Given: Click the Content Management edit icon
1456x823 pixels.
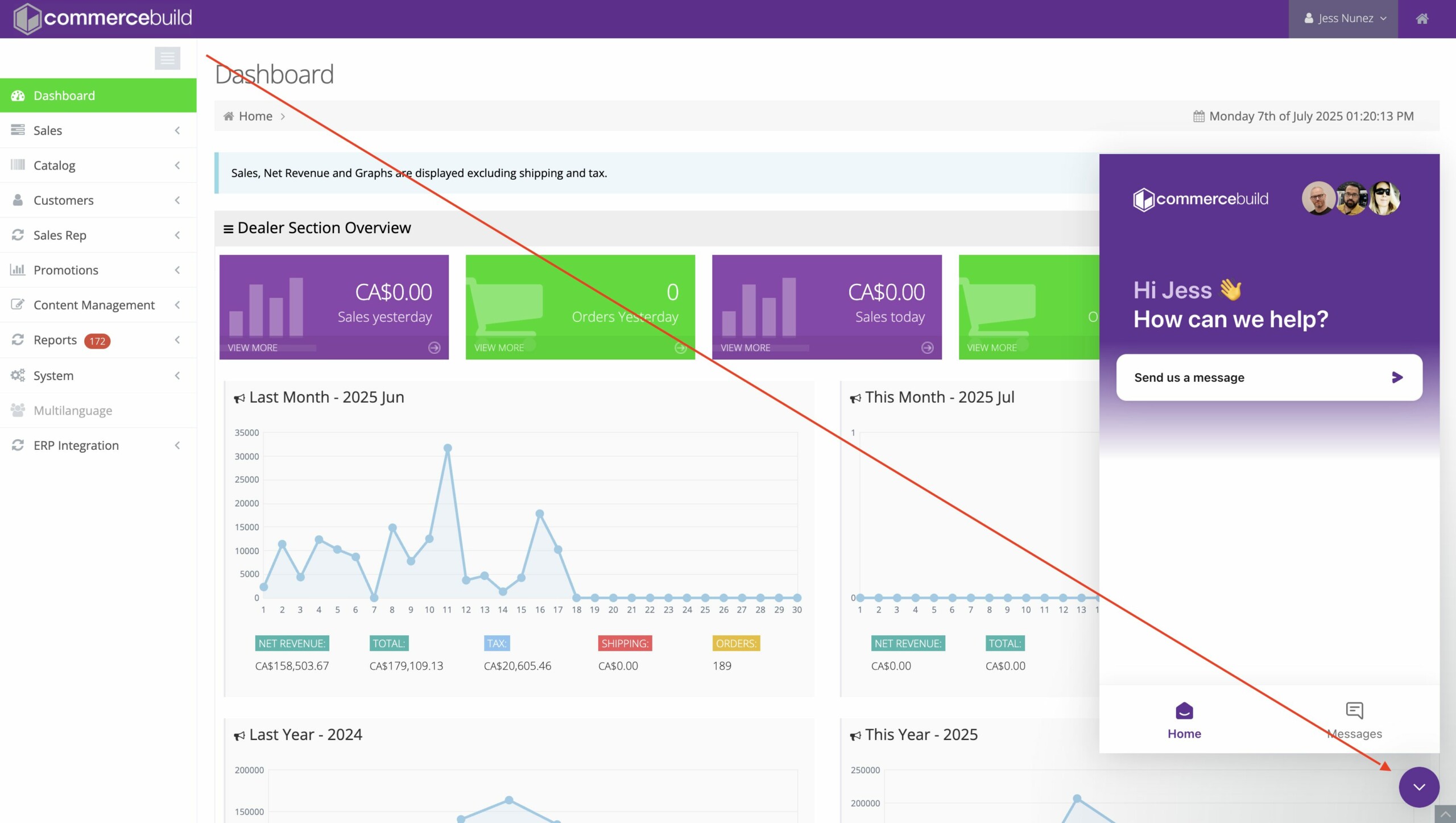Looking at the screenshot, I should coord(18,305).
